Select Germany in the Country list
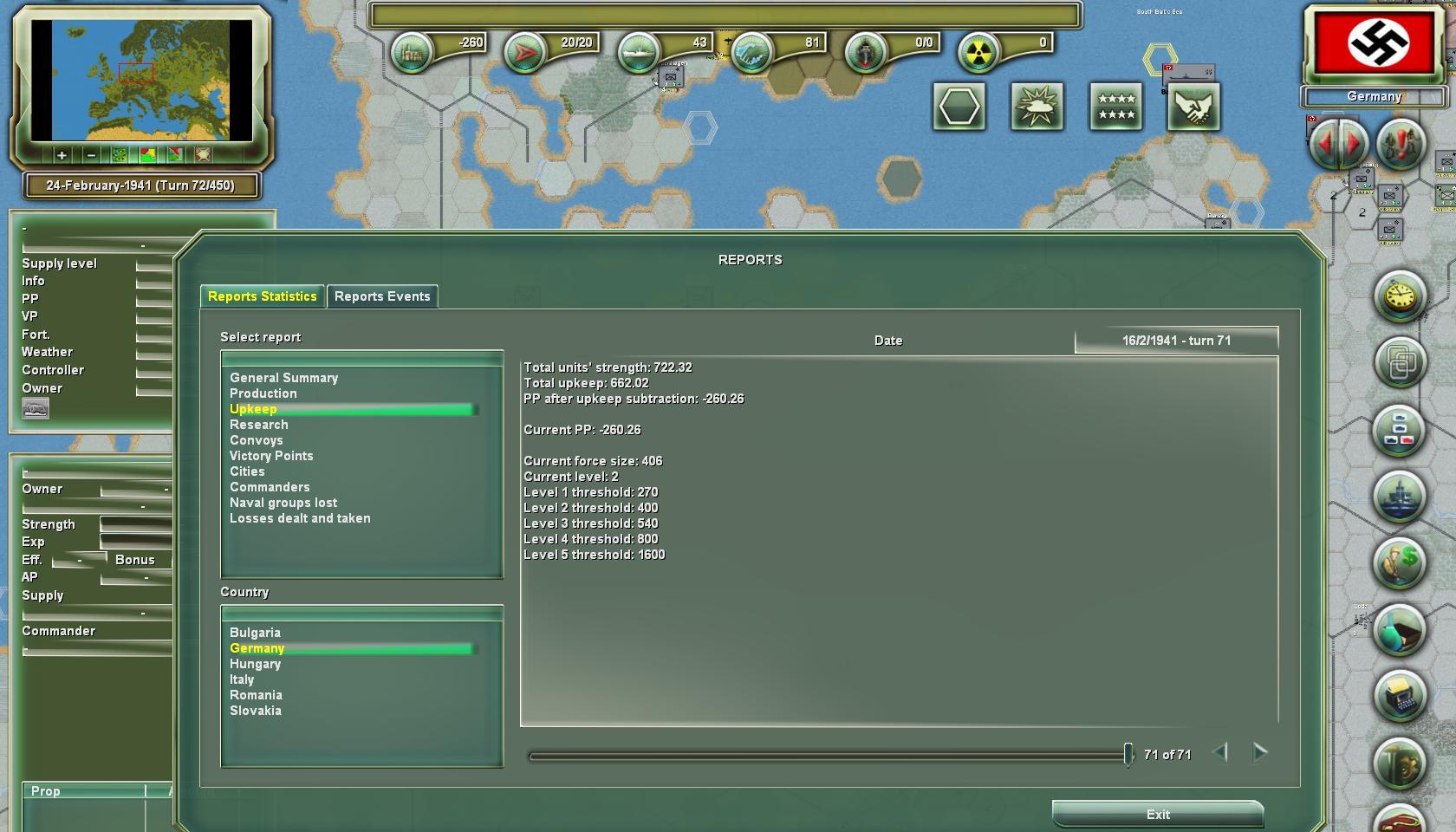The height and width of the screenshot is (832, 1456). 257,647
